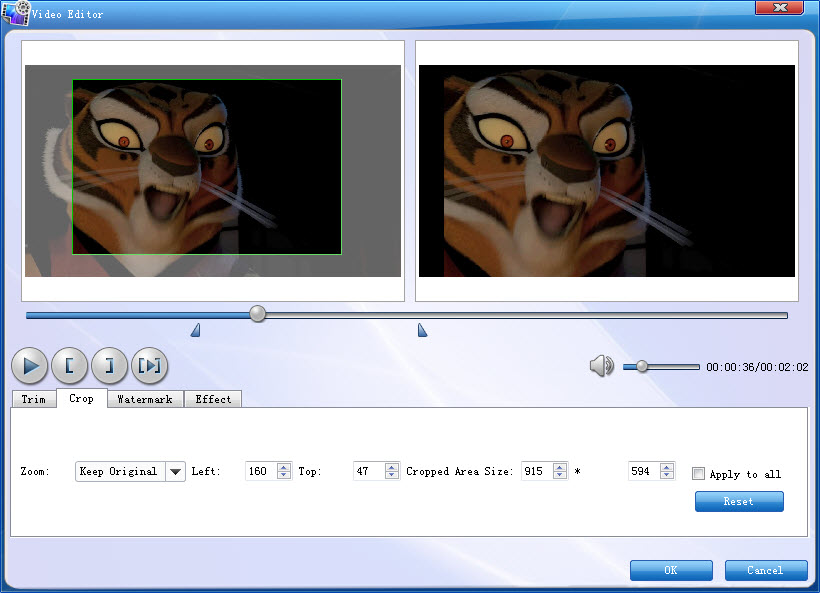Viewport: 820px width, 593px height.
Task: Expand the Zoom dropdown arrow
Action: click(x=176, y=472)
